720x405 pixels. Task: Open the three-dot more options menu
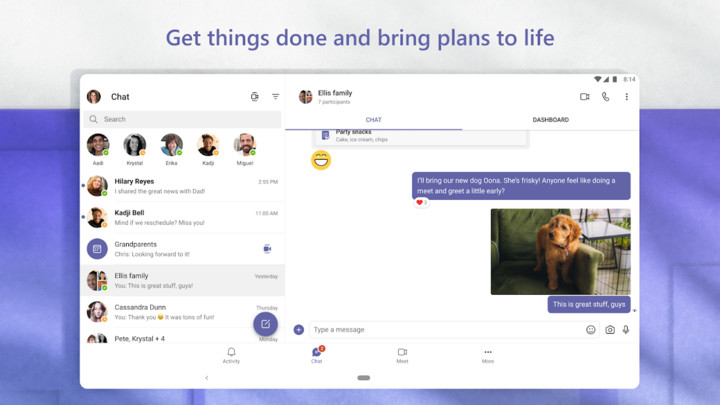[627, 97]
